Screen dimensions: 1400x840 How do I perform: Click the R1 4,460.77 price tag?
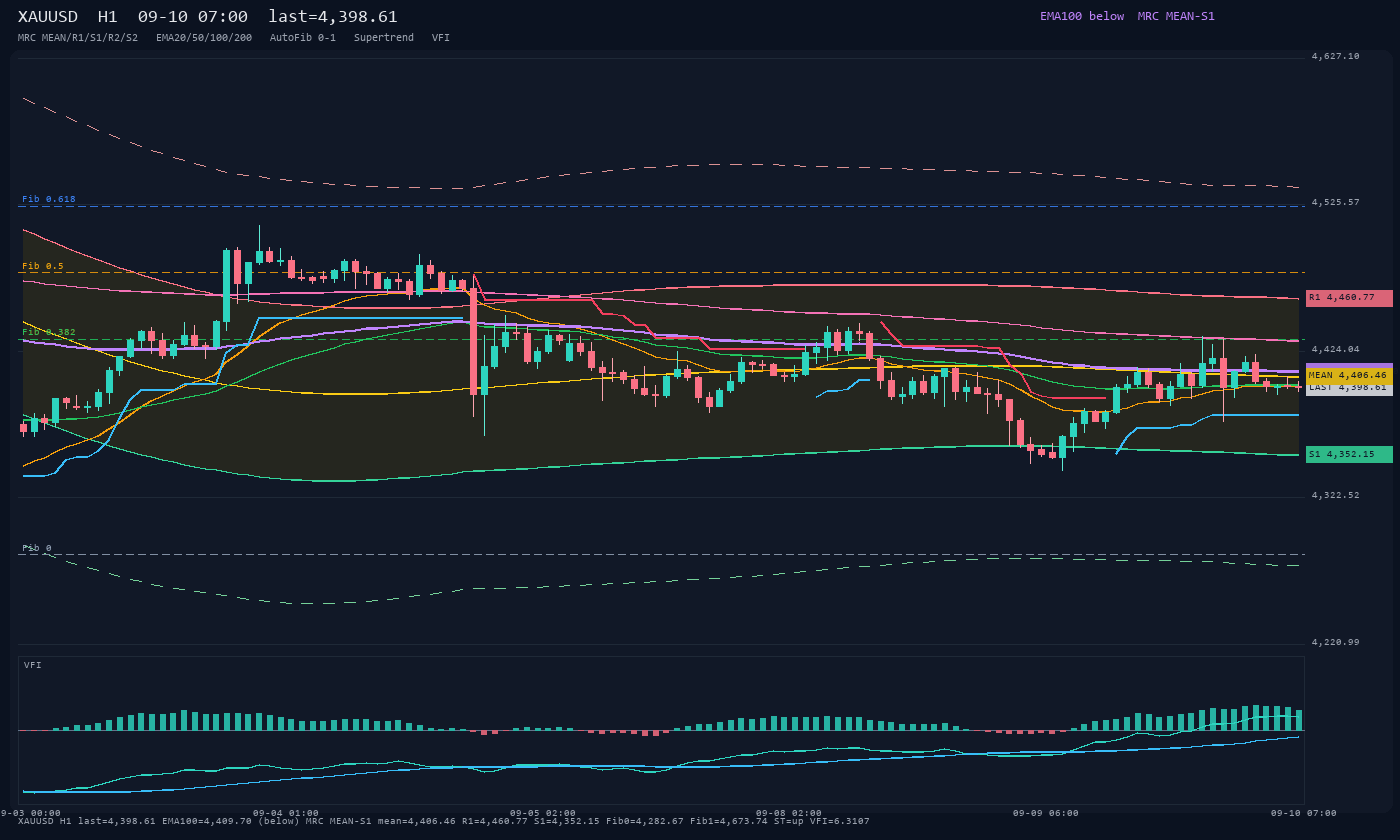1349,298
